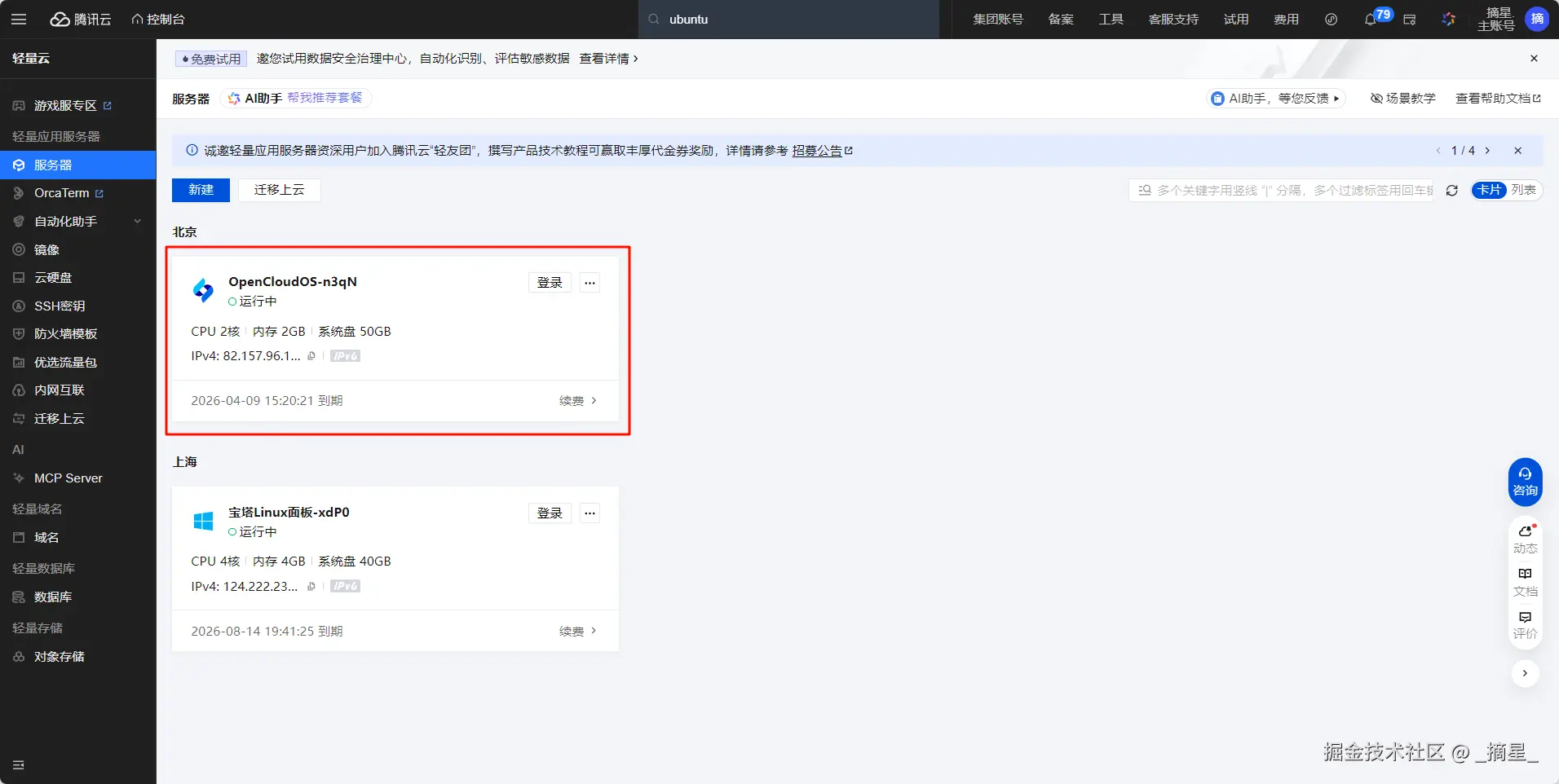Open the more menu for OpenCloudOS-n3qN
The height and width of the screenshot is (784, 1559).
click(590, 283)
